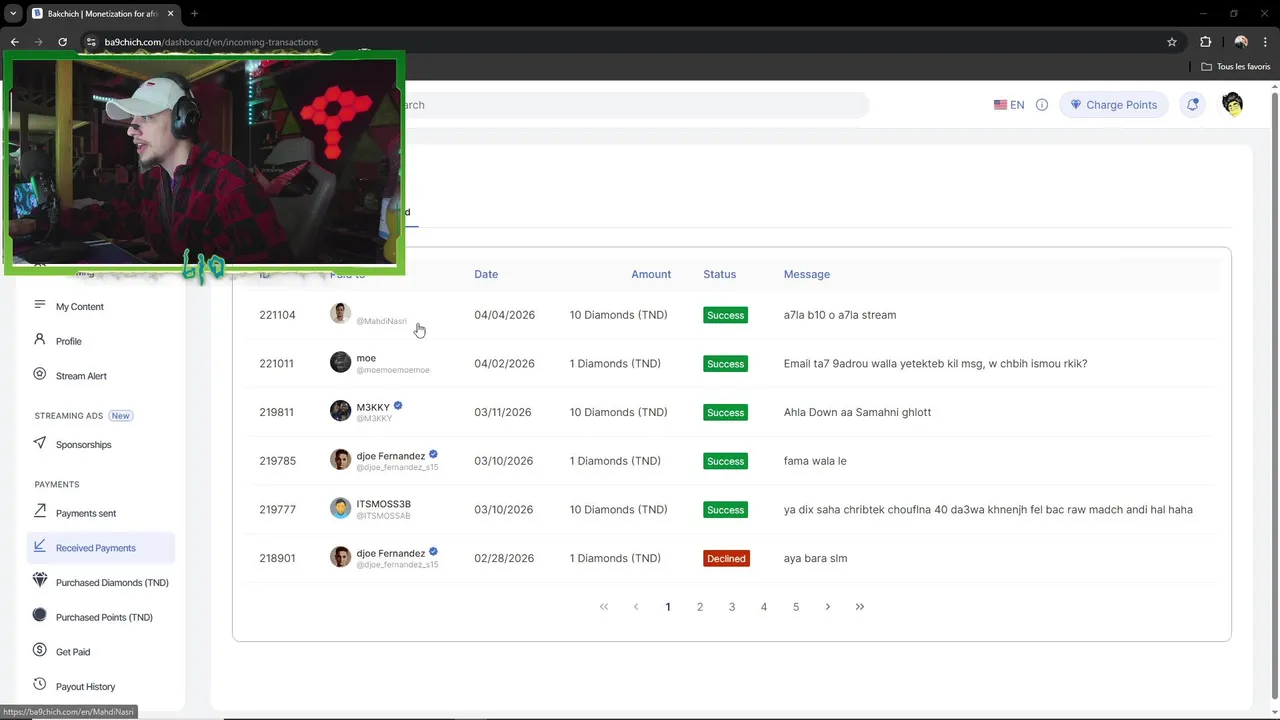Bookmark page with the star icon
Viewport: 1280px width, 720px height.
pos(1172,42)
